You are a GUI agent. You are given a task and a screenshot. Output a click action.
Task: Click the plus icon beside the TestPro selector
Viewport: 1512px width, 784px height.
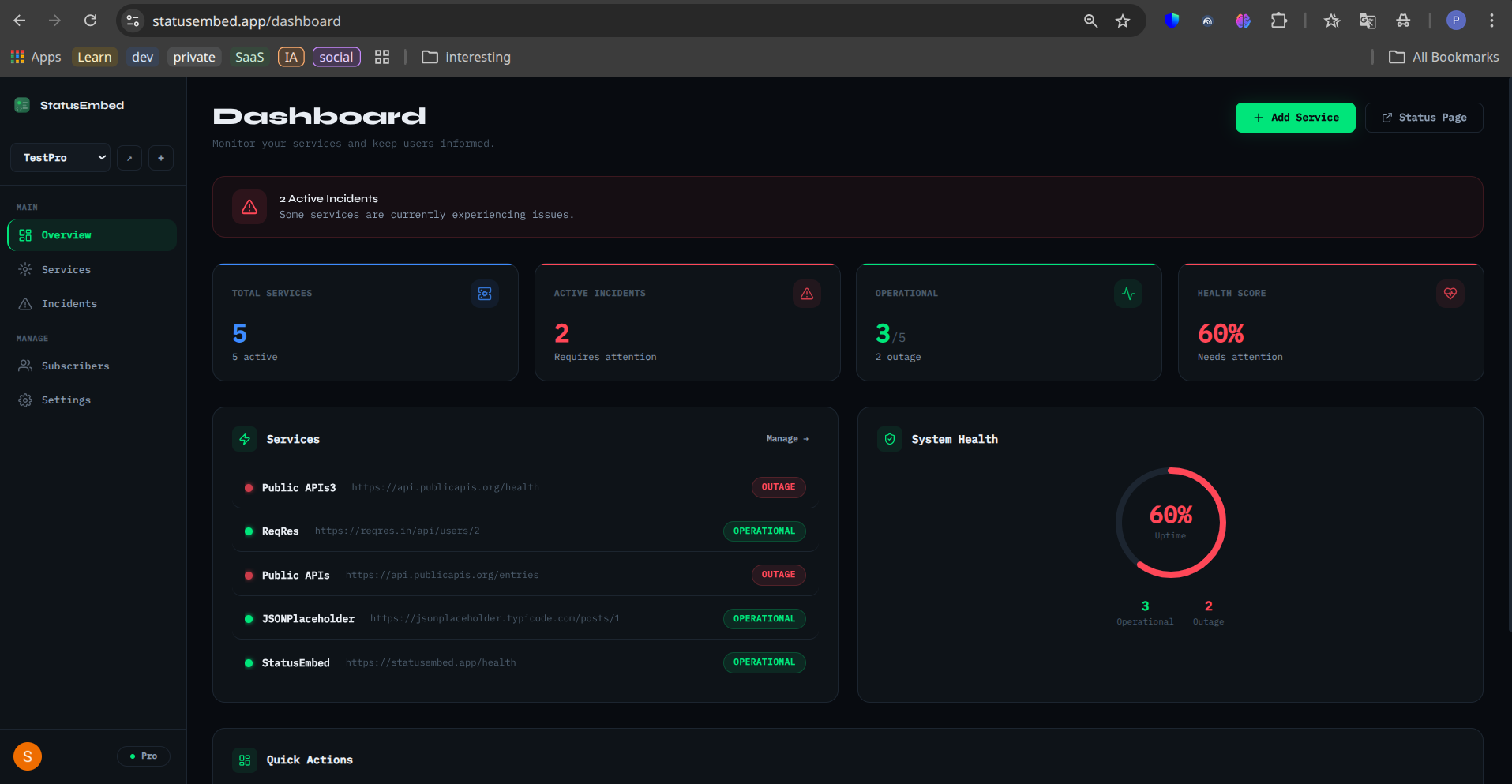click(161, 158)
